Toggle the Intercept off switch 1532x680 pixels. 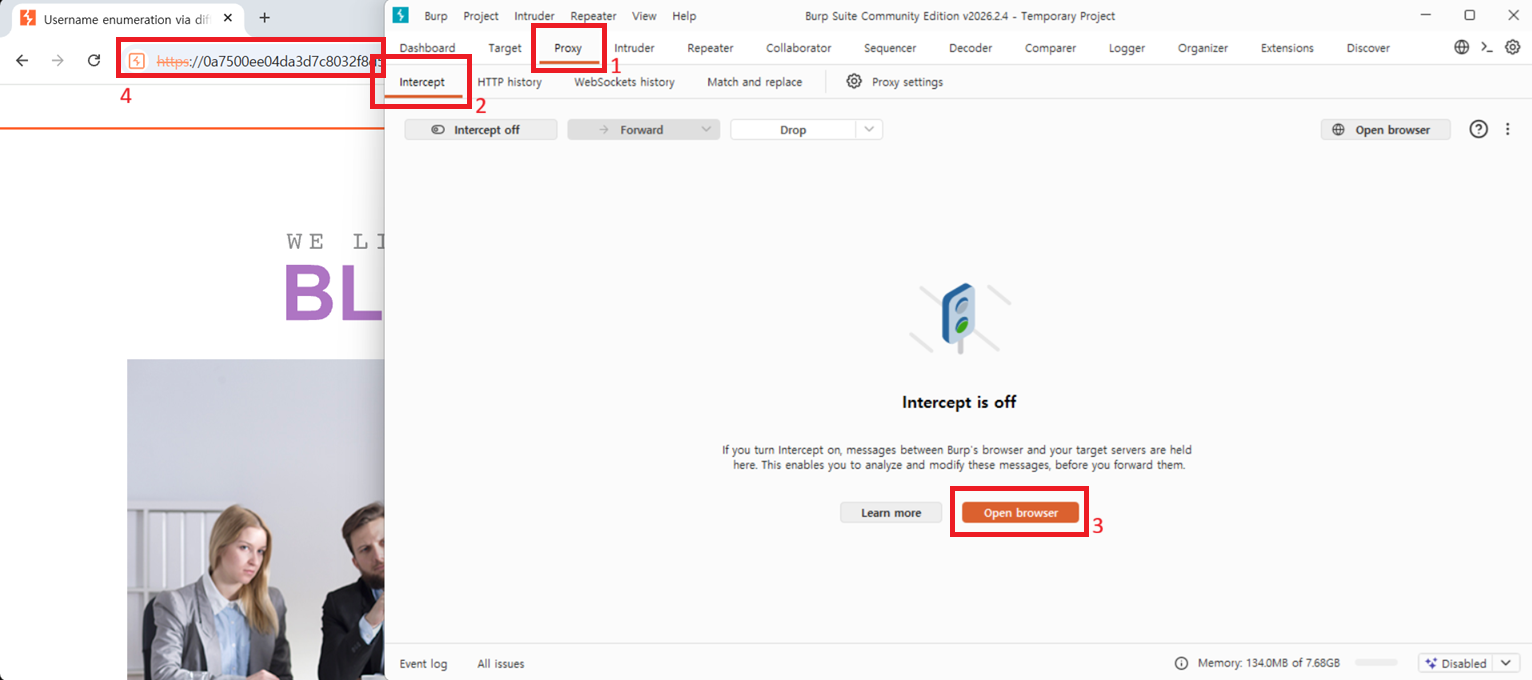(x=437, y=130)
